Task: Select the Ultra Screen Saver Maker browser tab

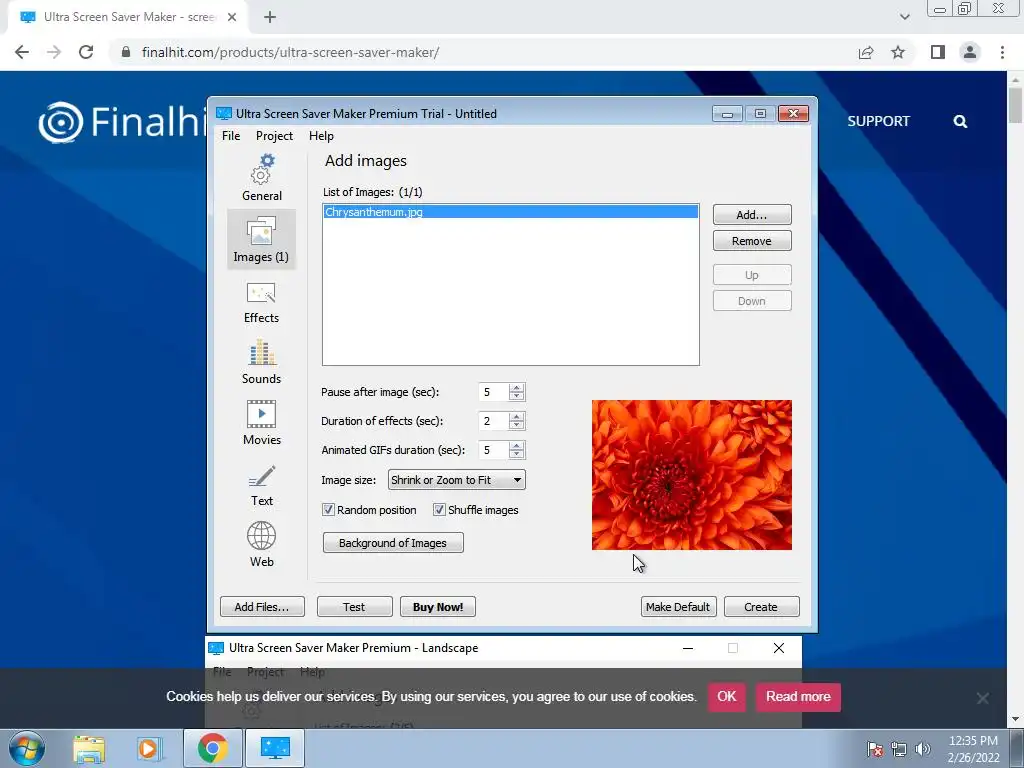Action: click(x=127, y=18)
